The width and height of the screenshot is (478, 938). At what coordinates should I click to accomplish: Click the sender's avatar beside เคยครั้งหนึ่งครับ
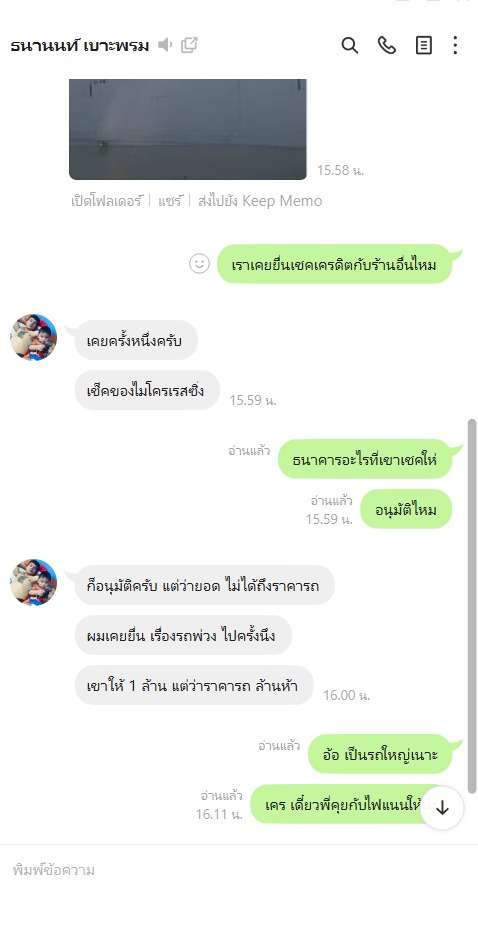click(x=34, y=337)
